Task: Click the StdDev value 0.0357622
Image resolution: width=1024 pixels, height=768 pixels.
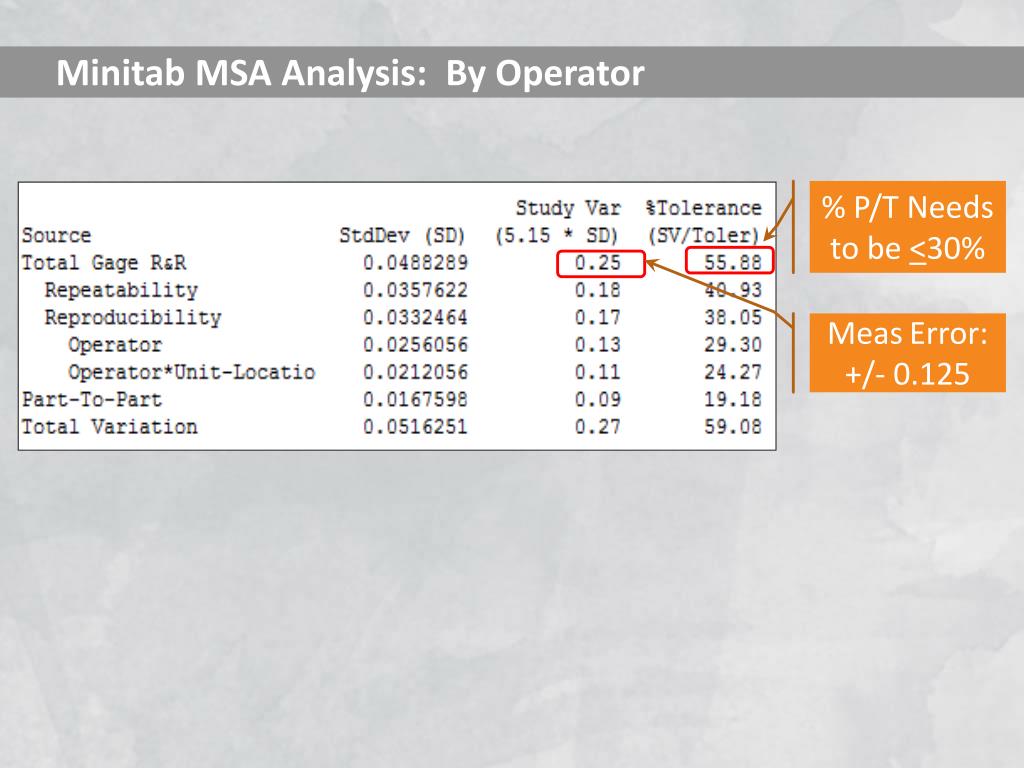Action: tap(415, 290)
